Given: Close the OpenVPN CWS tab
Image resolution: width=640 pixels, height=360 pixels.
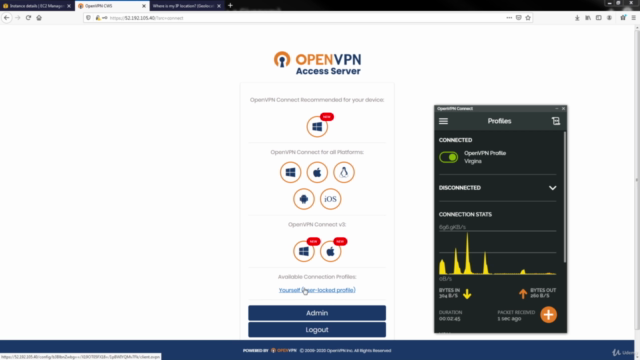Looking at the screenshot, I should 144,6.
